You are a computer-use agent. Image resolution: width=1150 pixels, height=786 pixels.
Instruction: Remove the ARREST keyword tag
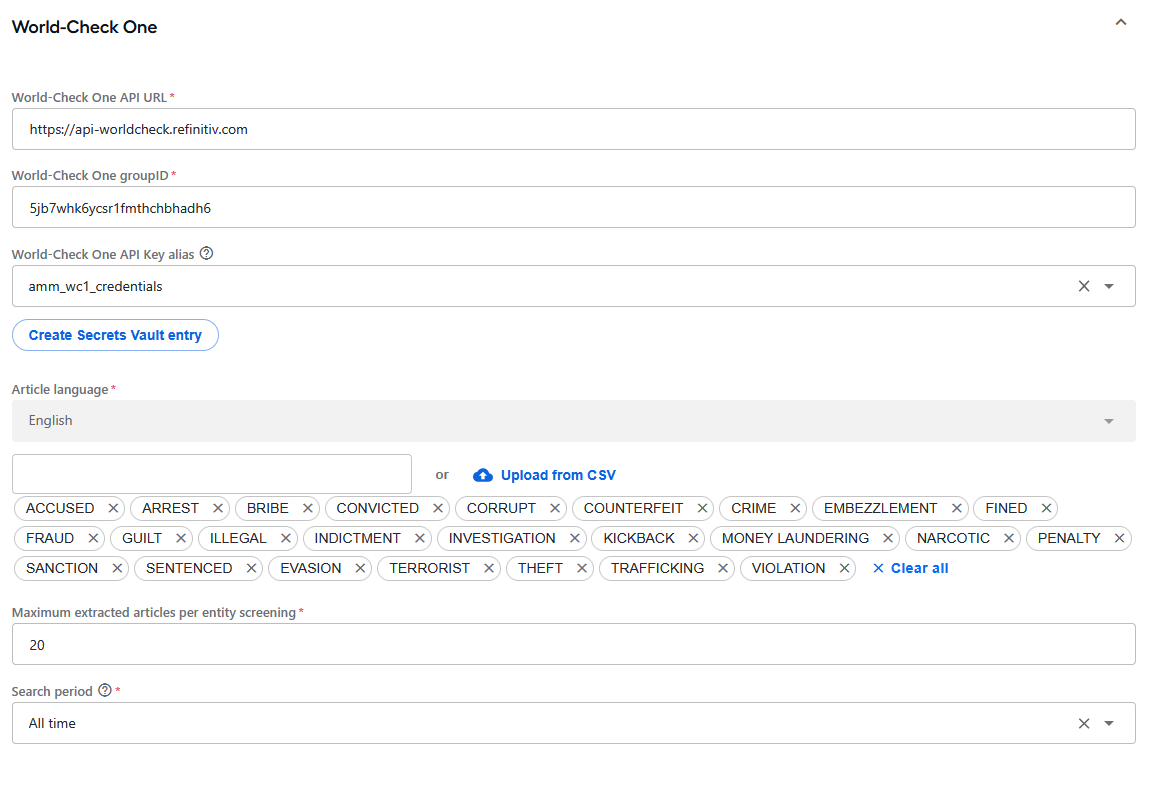pyautogui.click(x=218, y=508)
